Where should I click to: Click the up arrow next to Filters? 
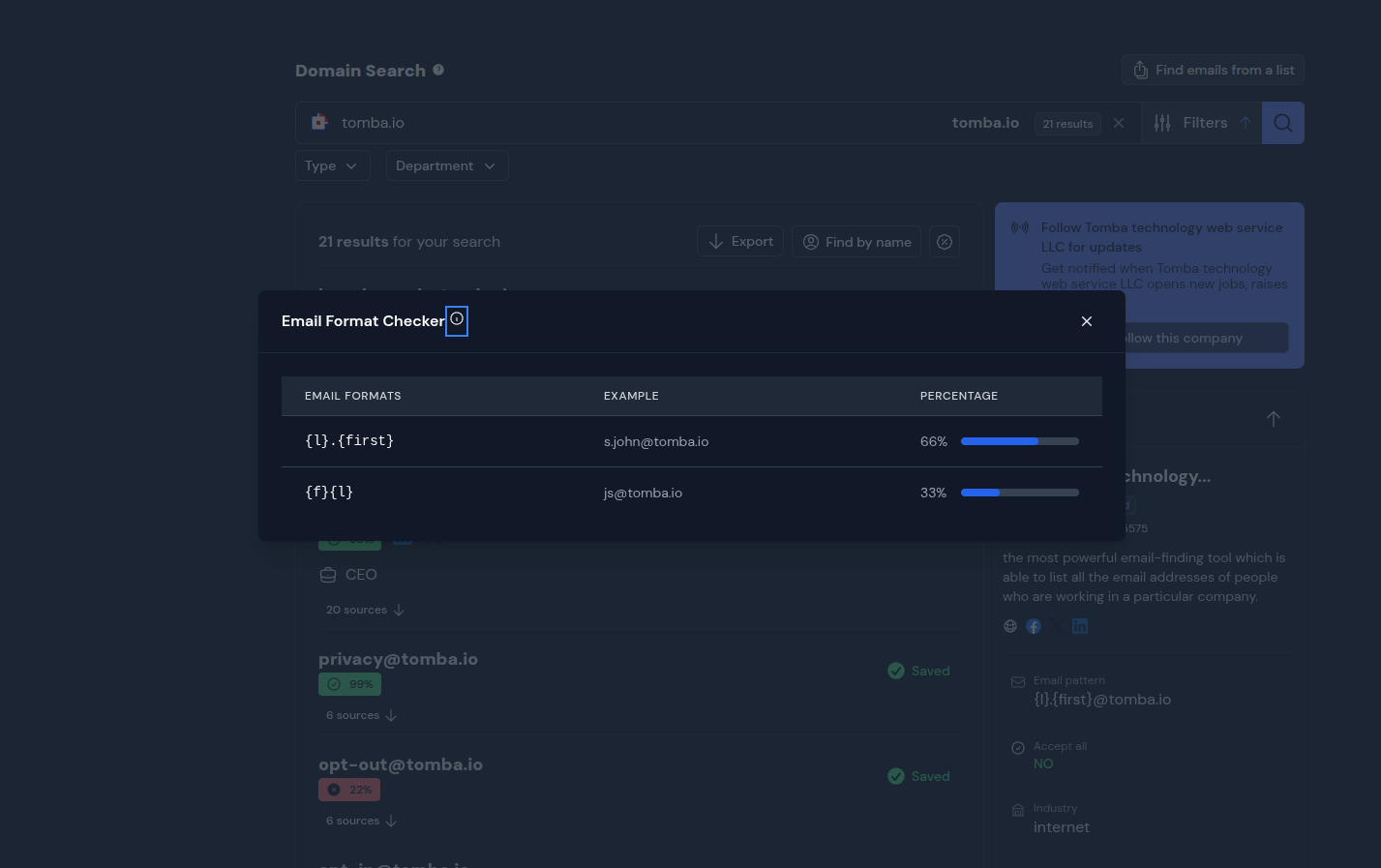[x=1246, y=123]
